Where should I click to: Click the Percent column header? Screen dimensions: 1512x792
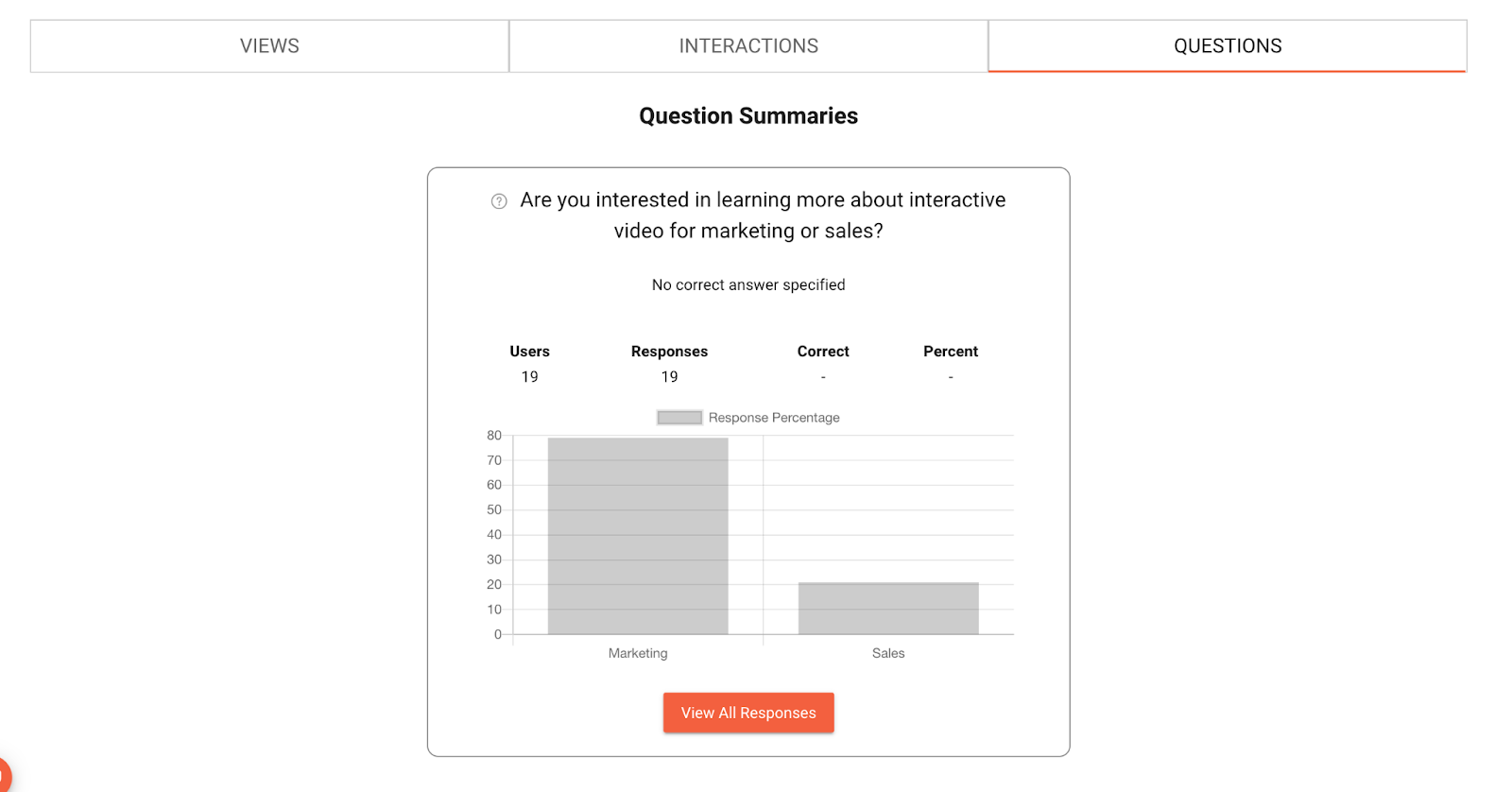[951, 352]
